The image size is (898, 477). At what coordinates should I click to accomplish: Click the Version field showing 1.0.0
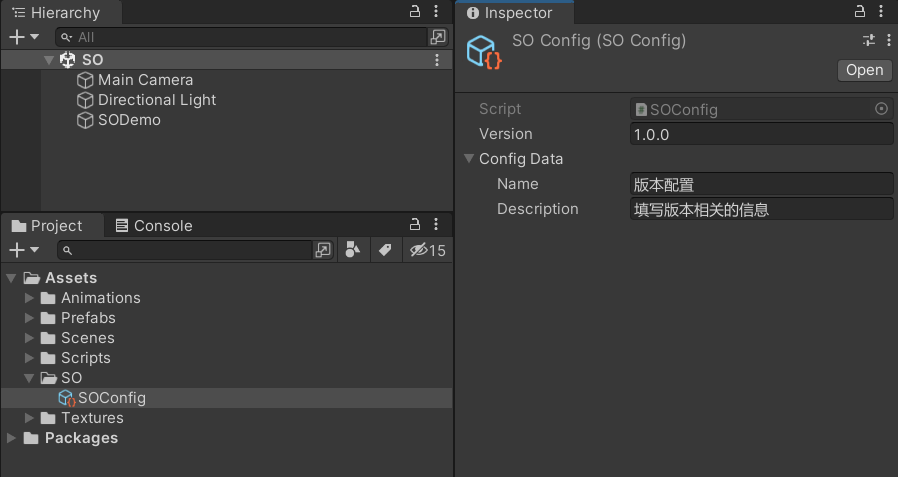point(762,135)
